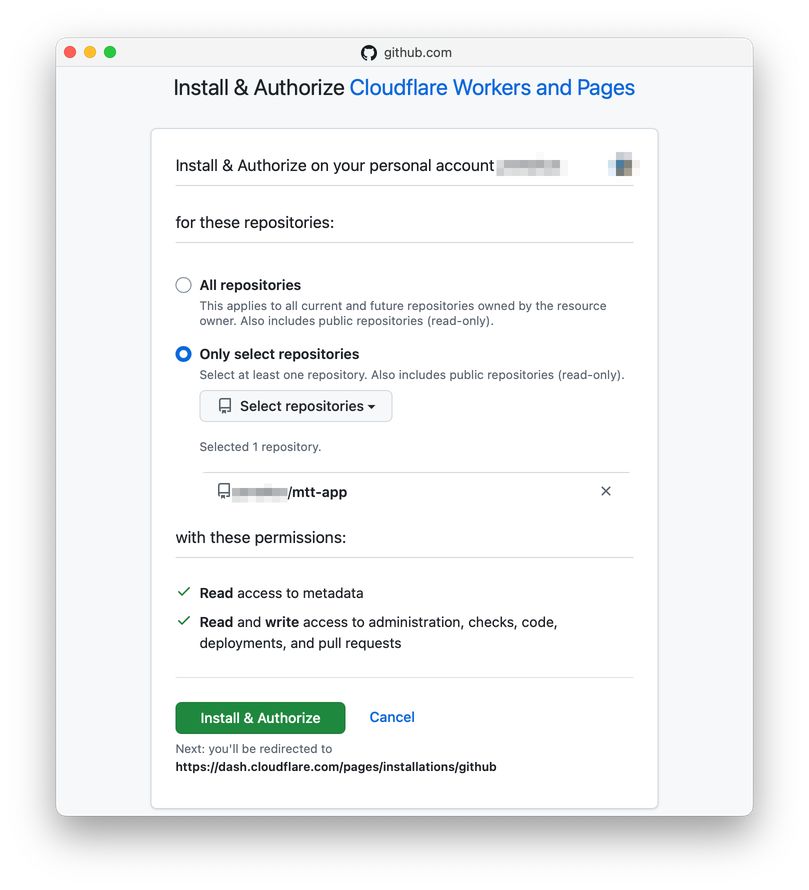
Task: Click the mtt-app repository name
Action: point(319,492)
